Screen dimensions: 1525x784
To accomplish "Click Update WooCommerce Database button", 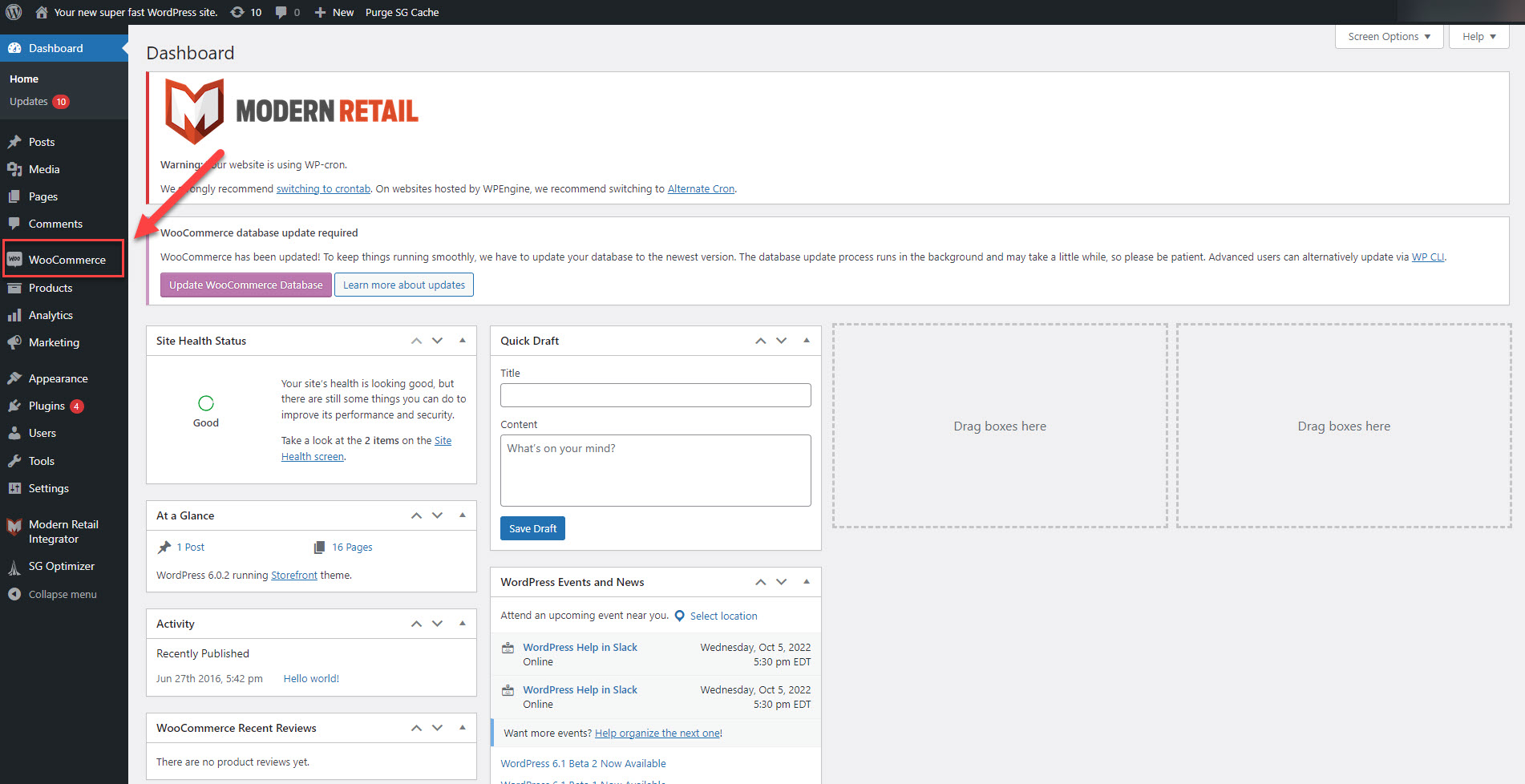I will (245, 285).
